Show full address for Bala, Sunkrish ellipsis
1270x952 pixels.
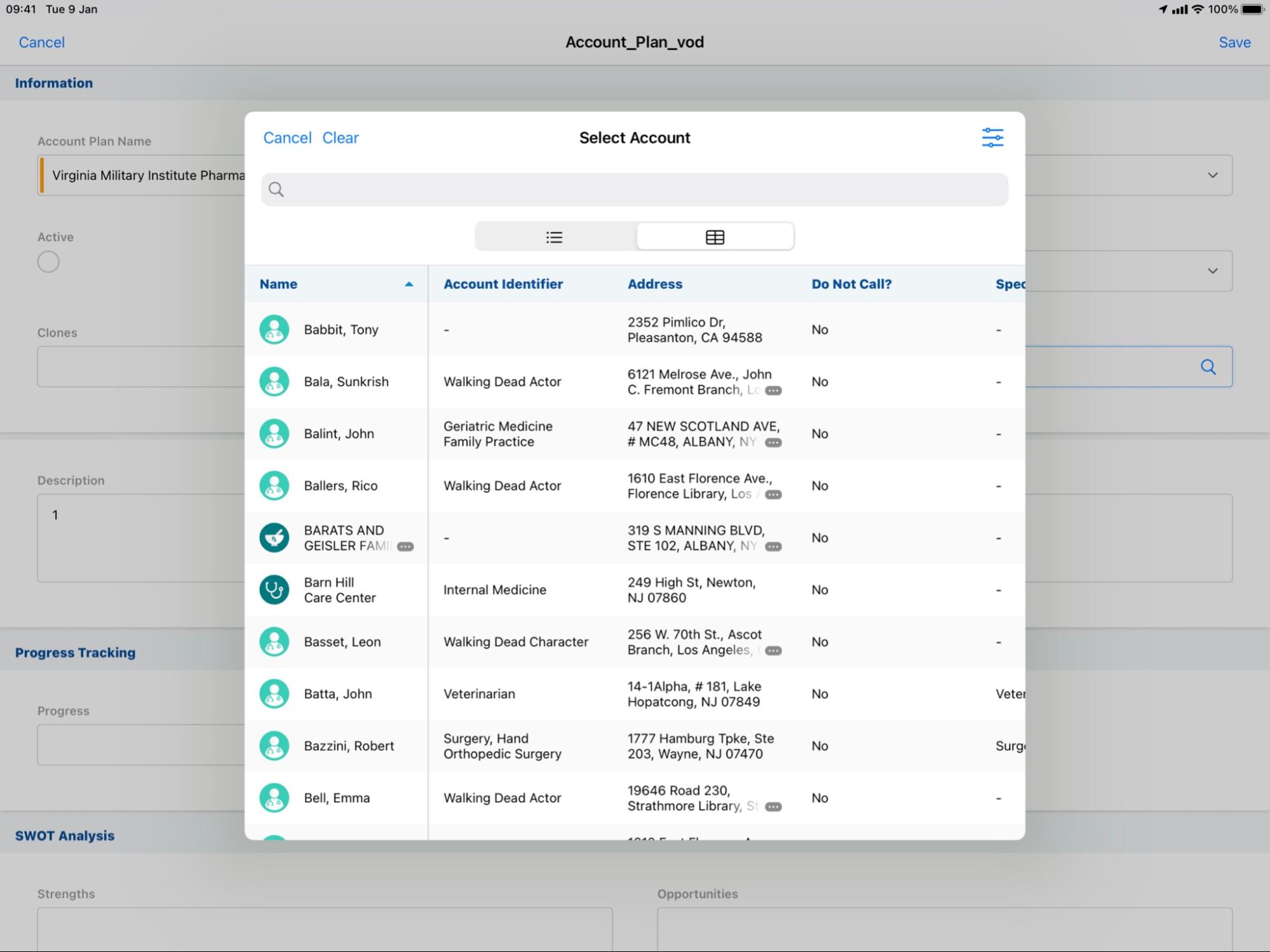773,391
